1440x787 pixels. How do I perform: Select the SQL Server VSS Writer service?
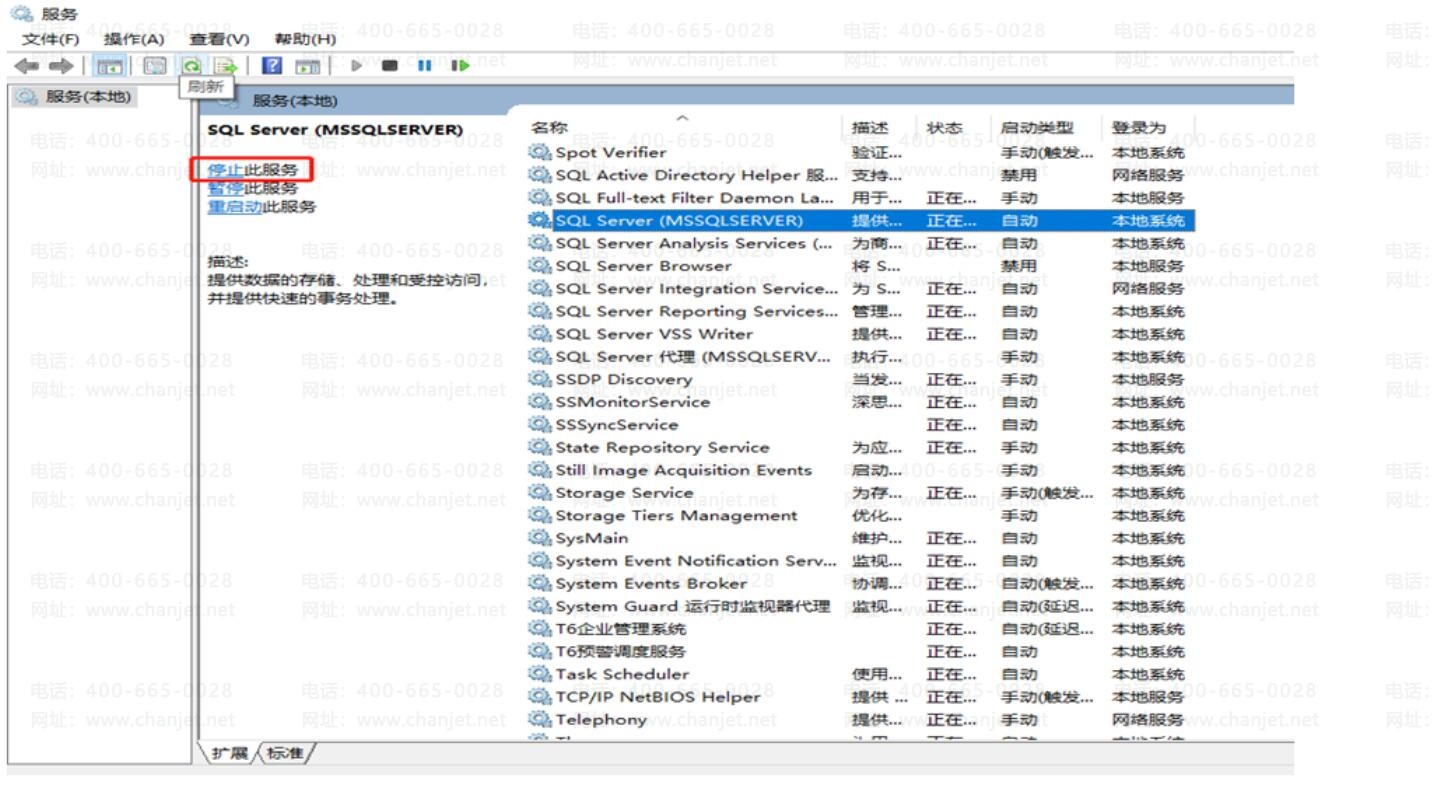coord(860,334)
